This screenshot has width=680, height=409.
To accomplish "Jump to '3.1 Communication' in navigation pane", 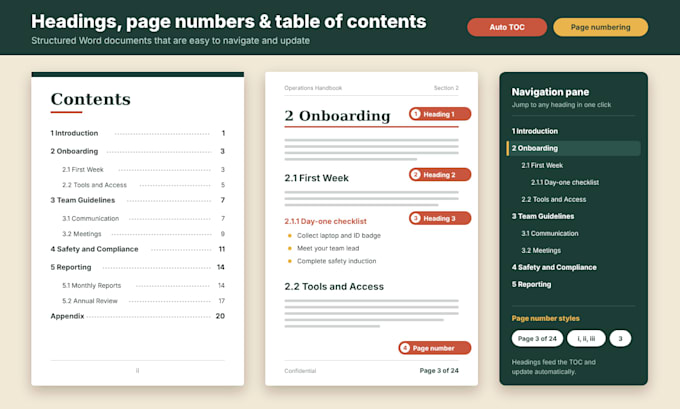I will [549, 233].
